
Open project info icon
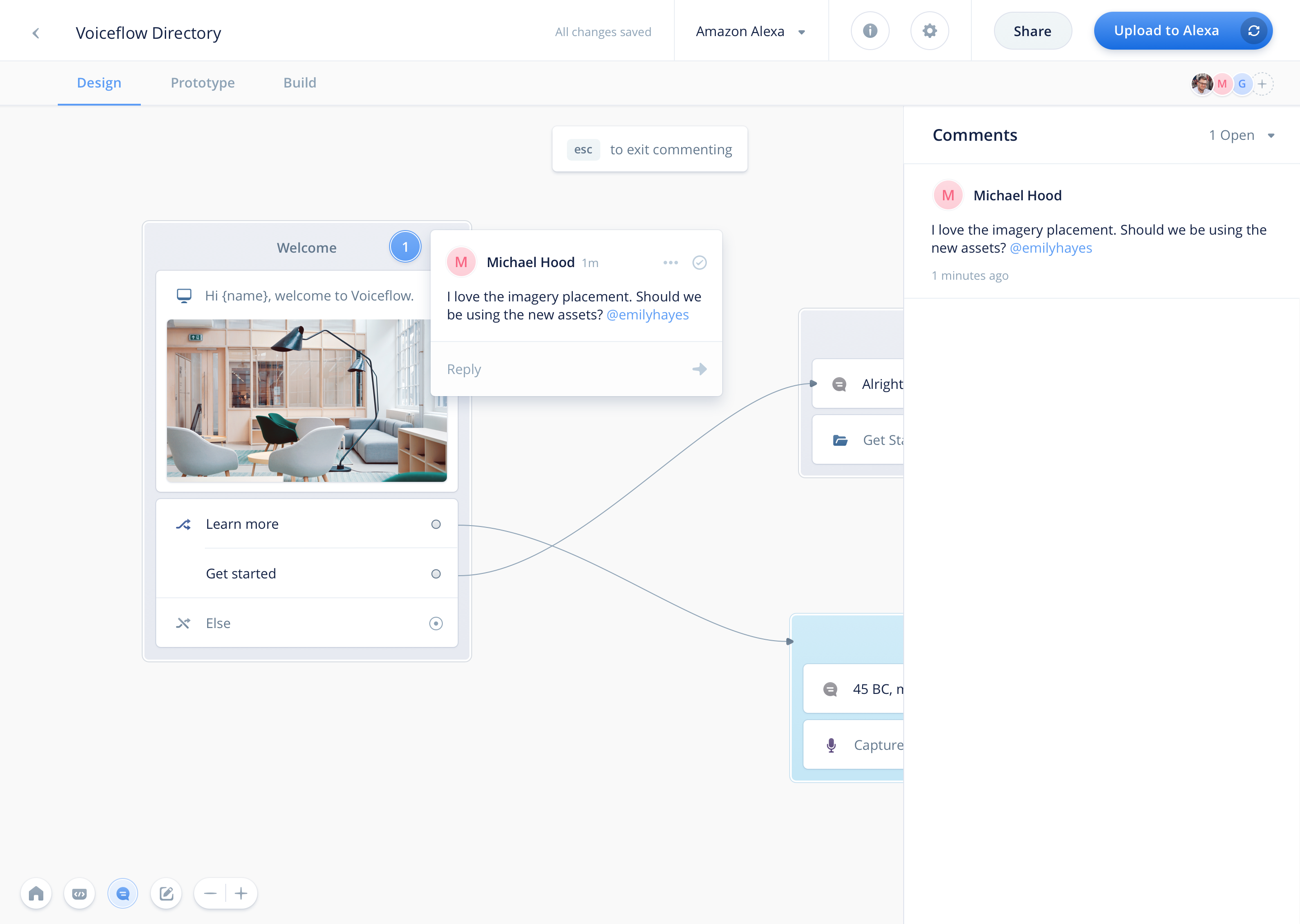[x=870, y=31]
